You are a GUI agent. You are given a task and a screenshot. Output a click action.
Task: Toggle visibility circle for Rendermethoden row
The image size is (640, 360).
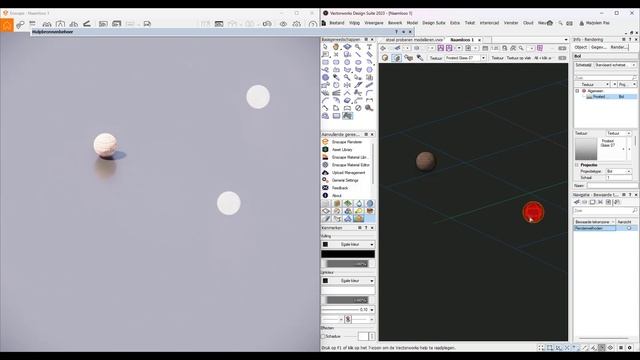(x=629, y=228)
